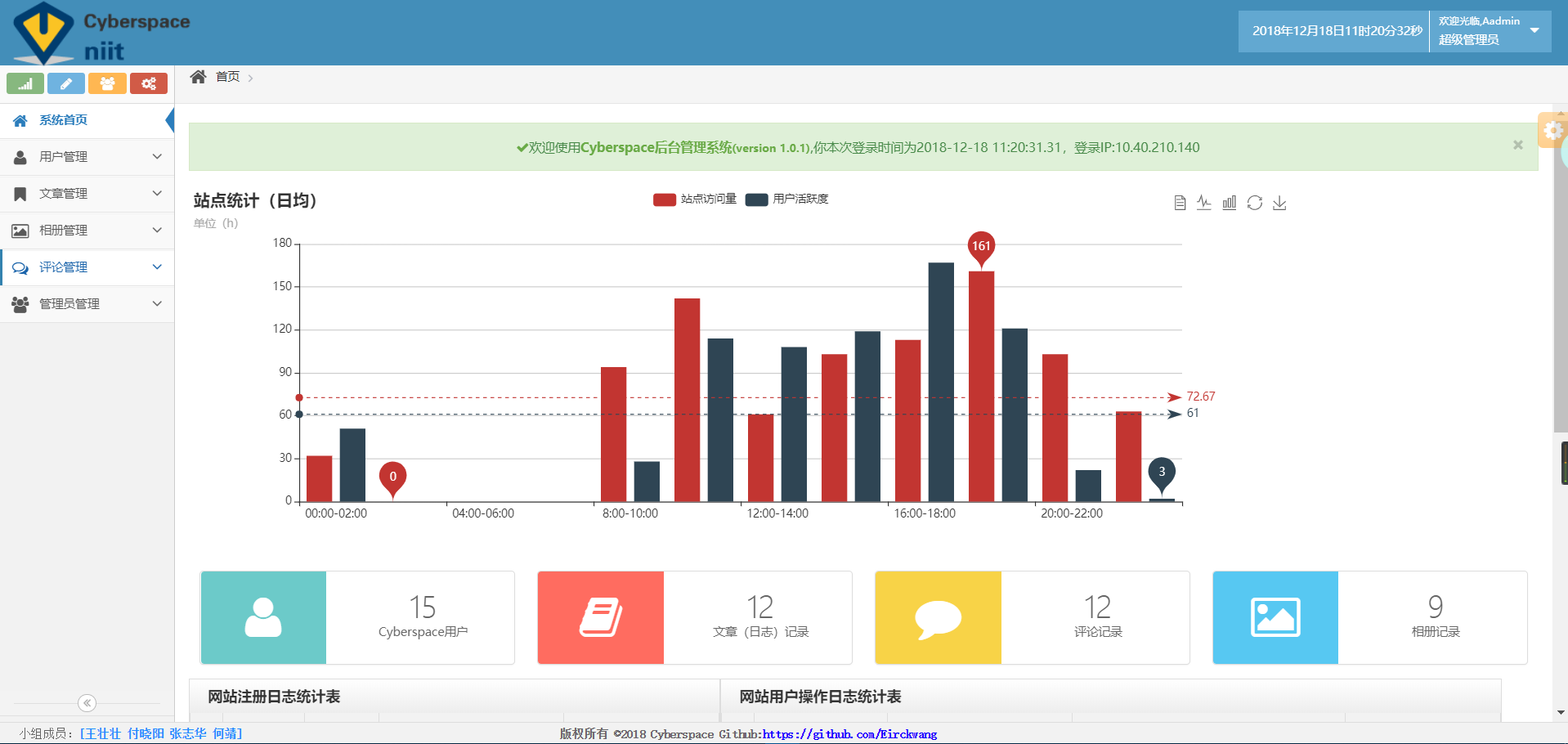Click the scrollbar down arrow

tap(1561, 713)
